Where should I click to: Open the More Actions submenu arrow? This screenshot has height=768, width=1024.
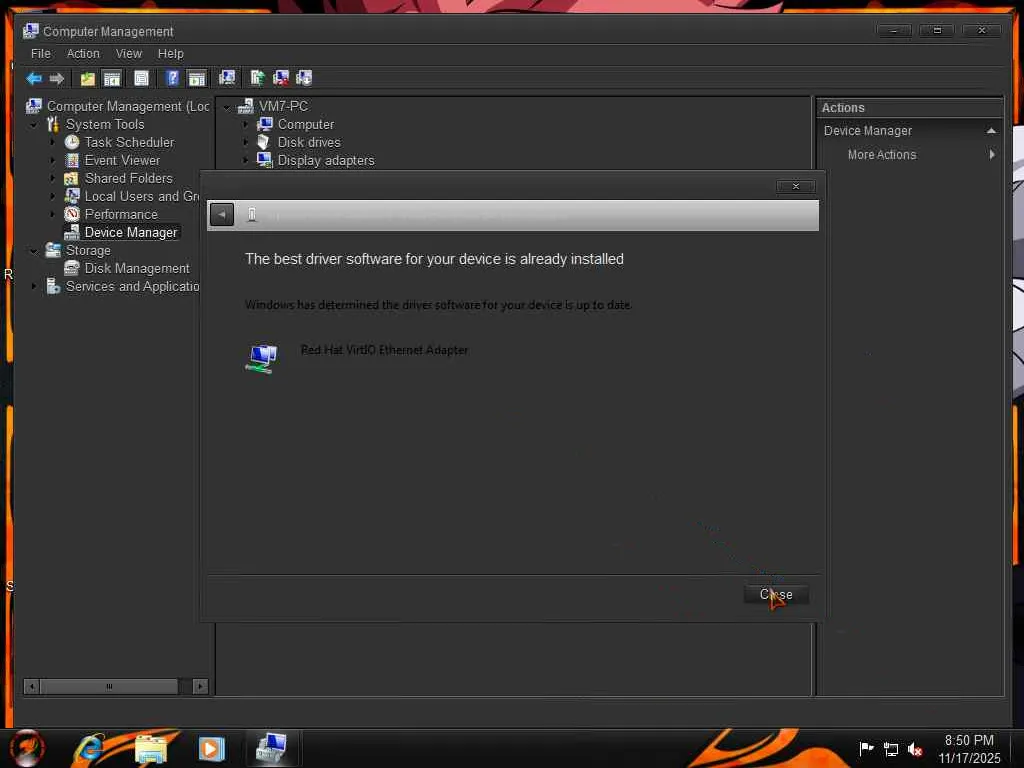tap(992, 155)
